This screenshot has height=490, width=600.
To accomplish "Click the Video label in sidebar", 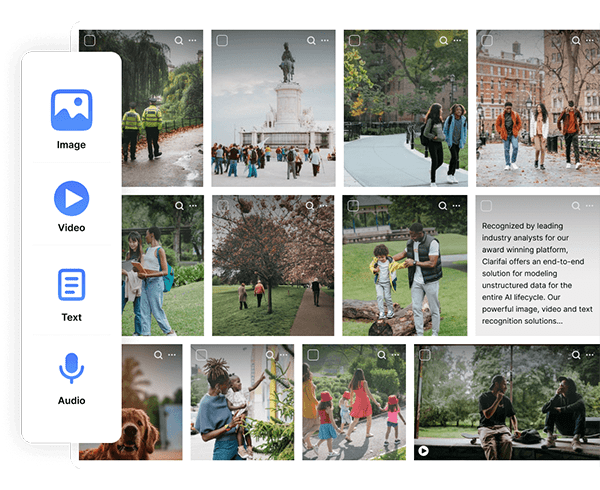I will click(x=71, y=228).
